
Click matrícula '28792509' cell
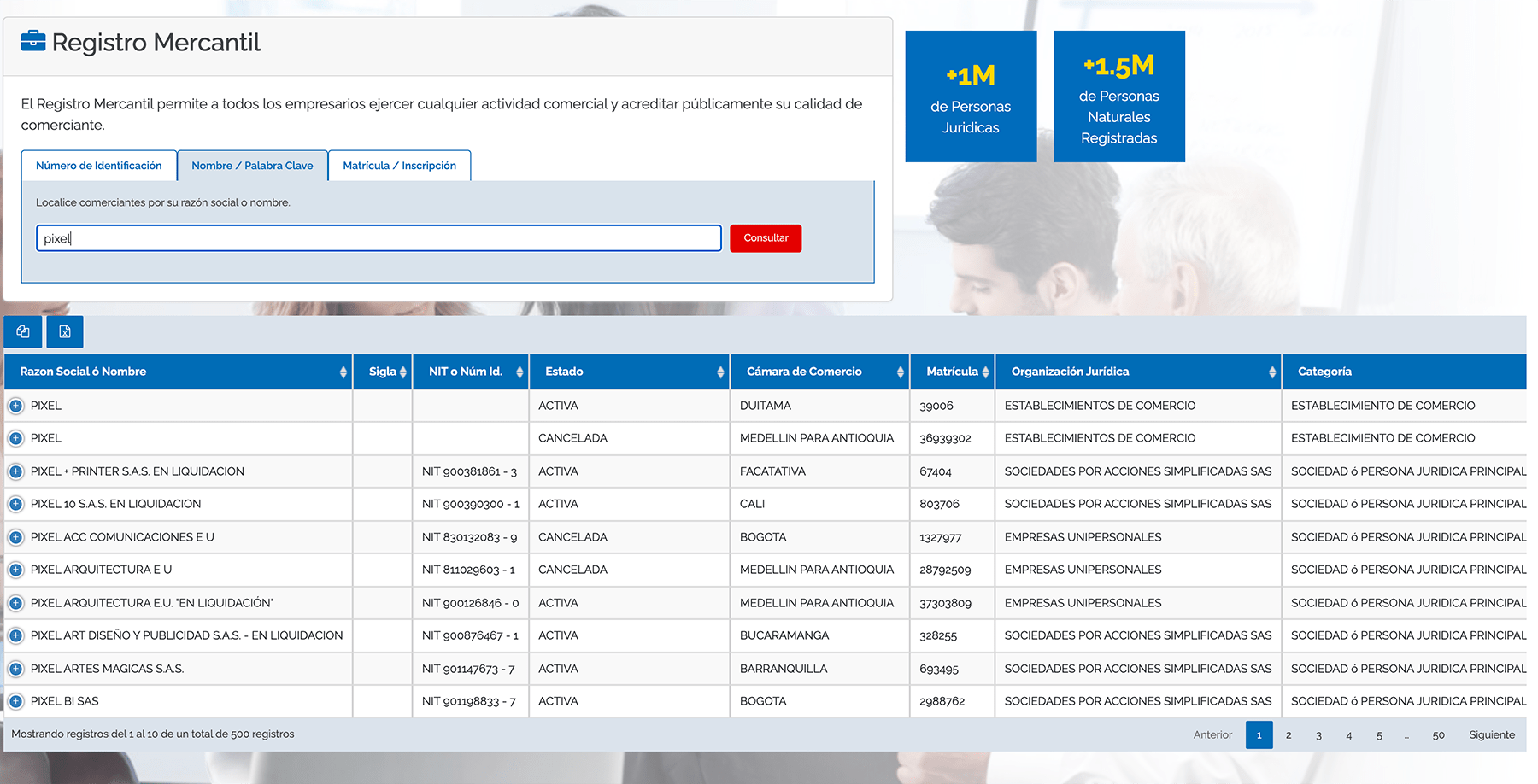pyautogui.click(x=953, y=570)
